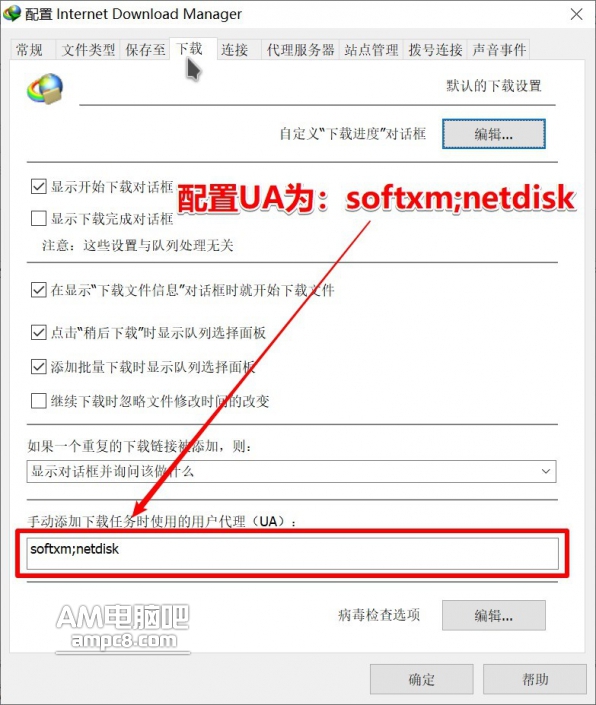This screenshot has height=705, width=596.
Task: Open the 文件类型 tab
Action: pyautogui.click(x=88, y=49)
